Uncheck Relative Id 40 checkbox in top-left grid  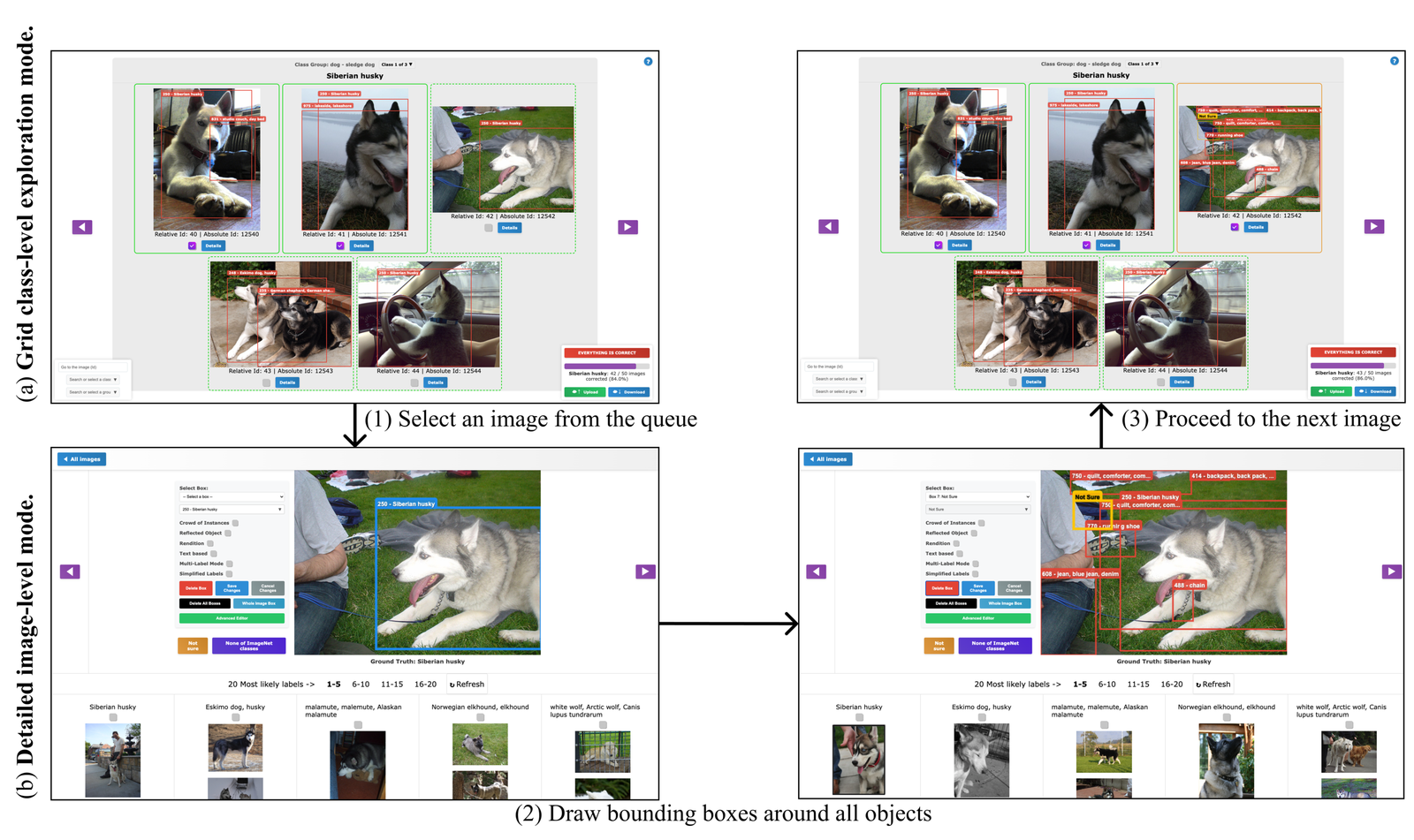coord(192,246)
